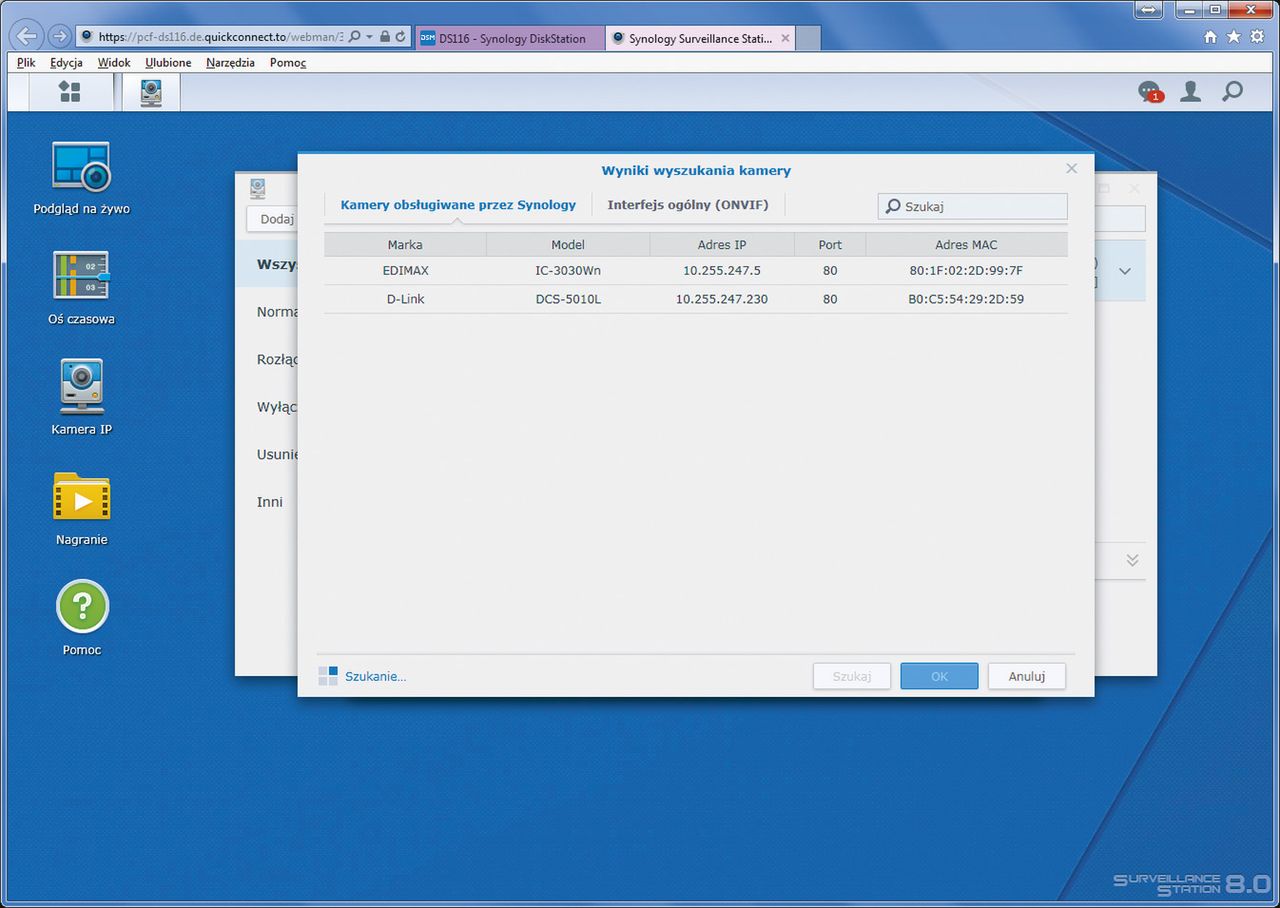
Task: Select the DS116 - Synology DiskStation browser tab
Action: tap(510, 38)
